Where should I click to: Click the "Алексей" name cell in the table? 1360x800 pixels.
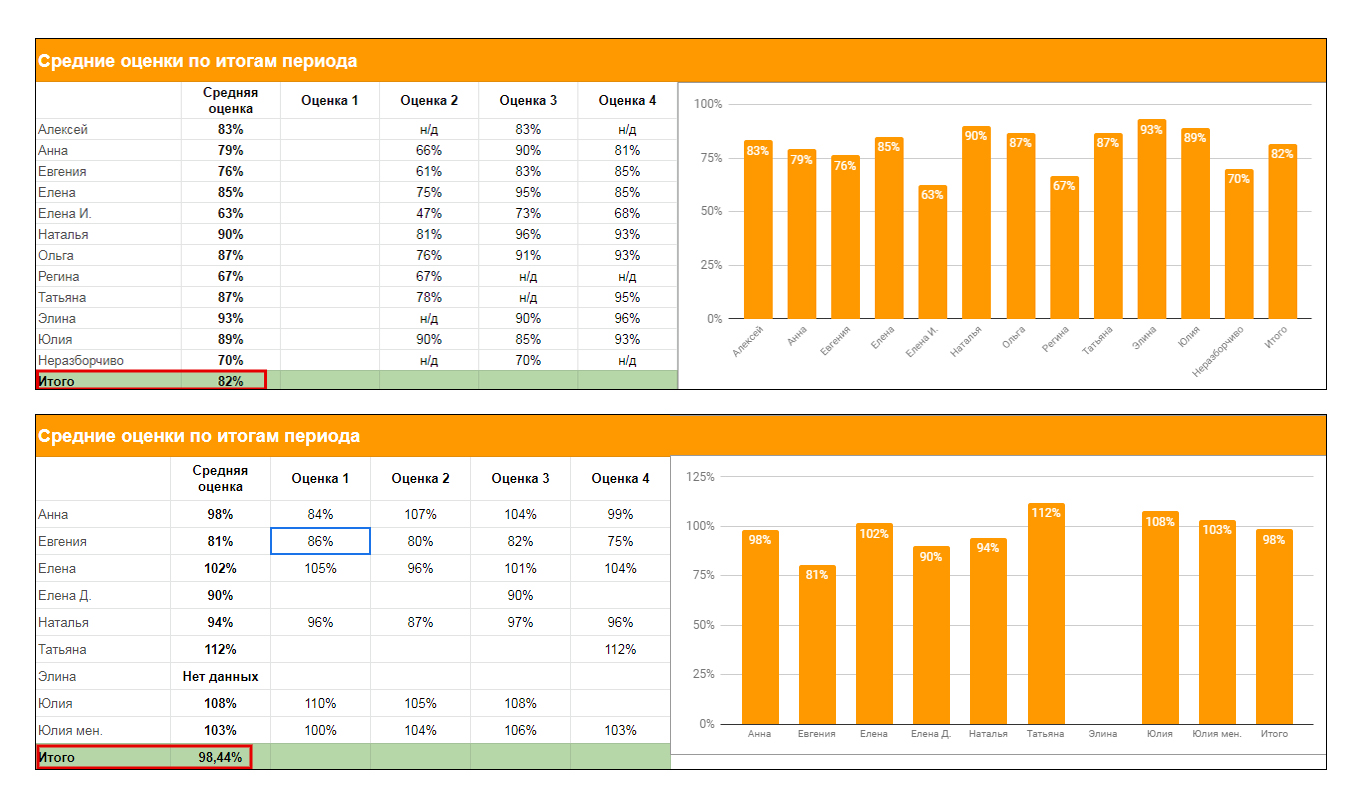click(x=108, y=129)
